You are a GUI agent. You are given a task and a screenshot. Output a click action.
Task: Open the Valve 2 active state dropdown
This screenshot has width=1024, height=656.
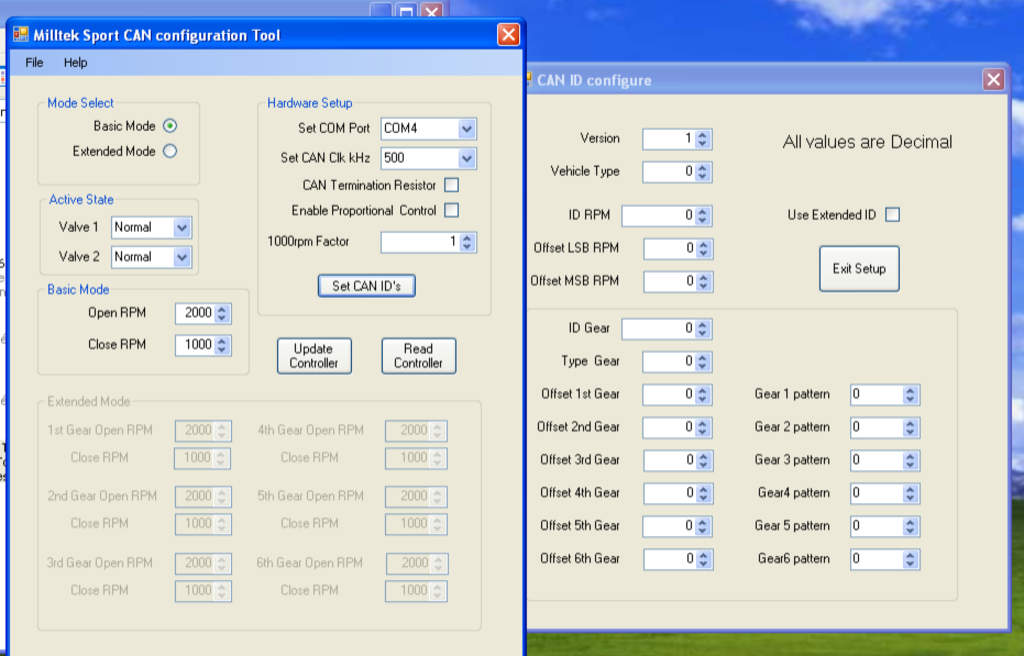point(181,257)
